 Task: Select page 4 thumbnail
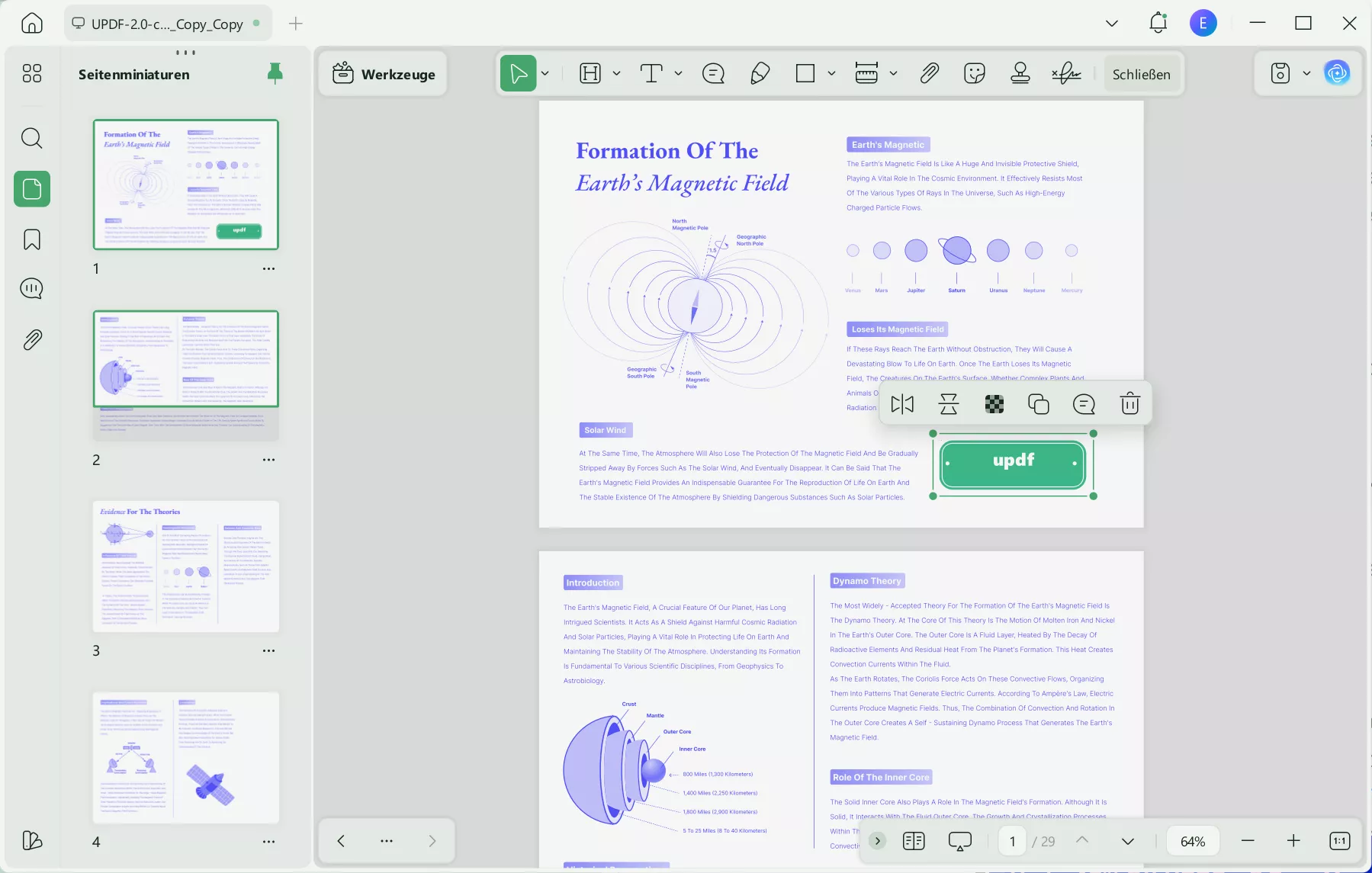click(x=186, y=758)
